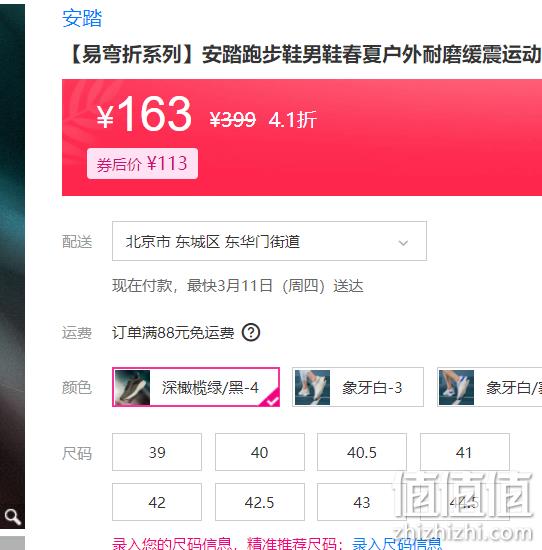
Task: Choose shoe size 42
Action: (x=157, y=502)
